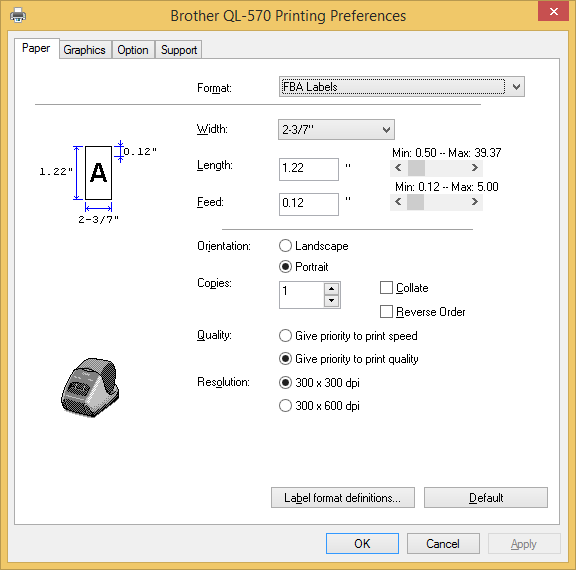Switch to the Graphics tab
Viewport: 576px width, 570px height.
click(x=84, y=50)
